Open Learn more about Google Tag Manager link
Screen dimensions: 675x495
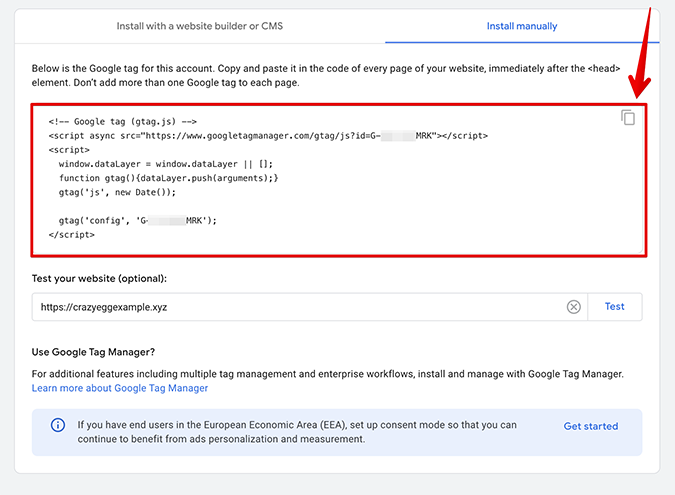pyautogui.click(x=120, y=388)
